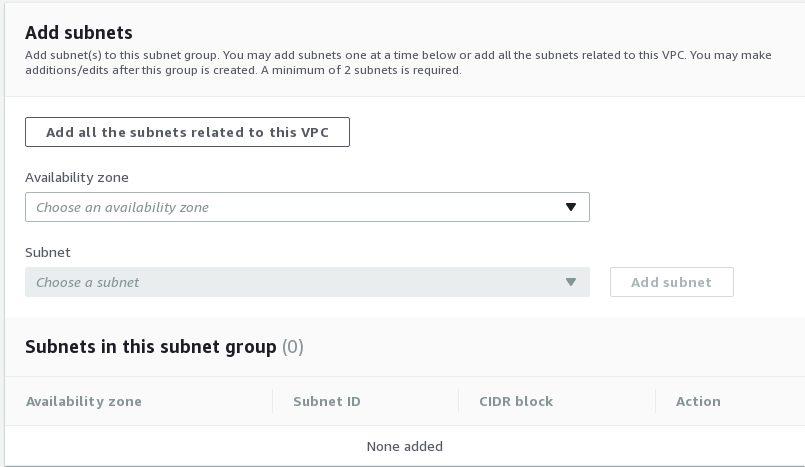Click the divider between Subnet ID and CIDR block
805x467 pixels.
click(458, 401)
